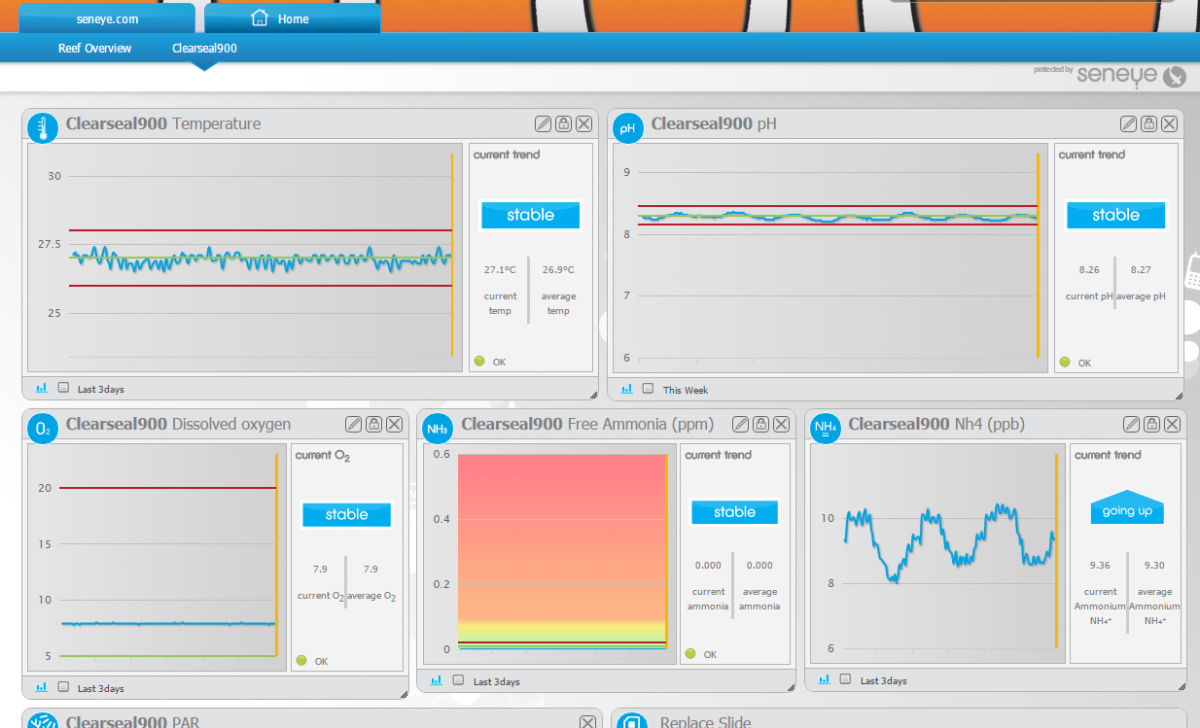Screen dimensions: 1200x728
Task: Switch pH widget to list view
Action: point(648,389)
